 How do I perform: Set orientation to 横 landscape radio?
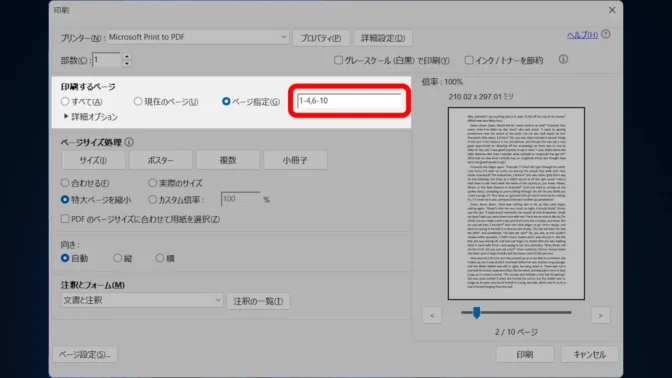pos(160,258)
